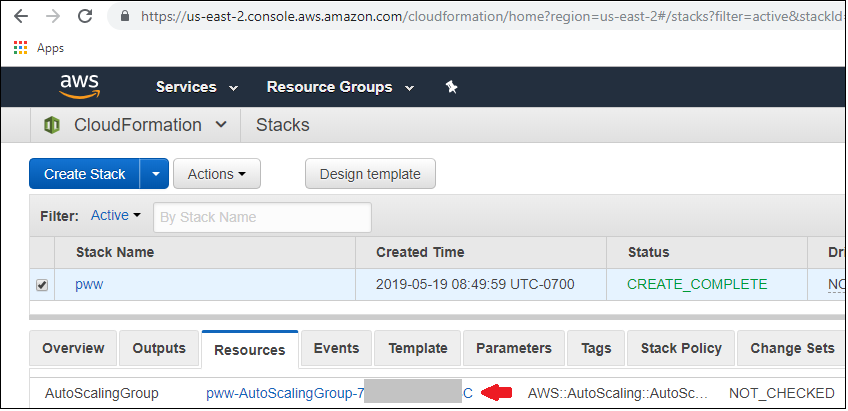Open the Services dropdown menu
This screenshot has width=848, height=411.
[x=197, y=87]
